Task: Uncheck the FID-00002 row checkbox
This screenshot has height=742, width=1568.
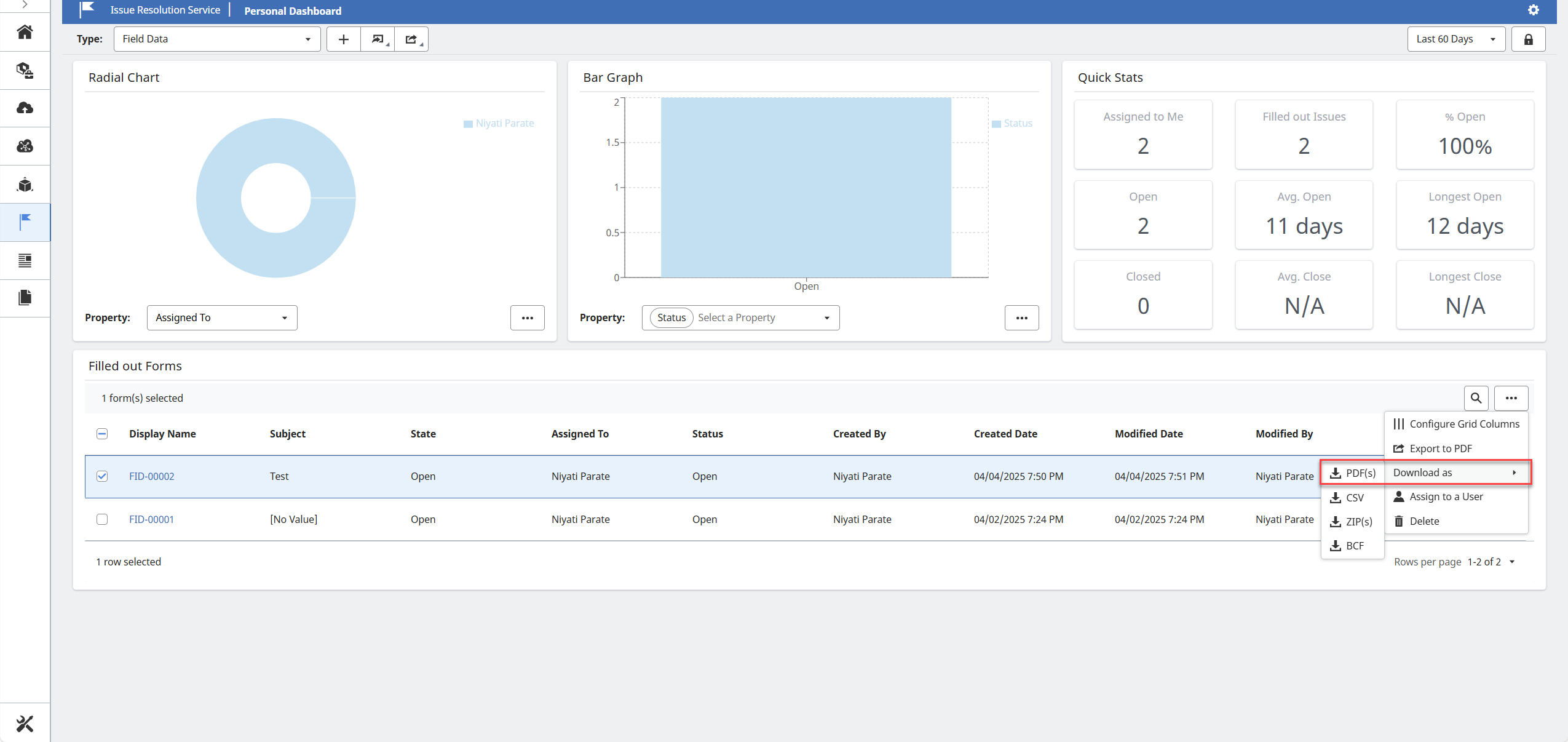Action: coord(102,476)
